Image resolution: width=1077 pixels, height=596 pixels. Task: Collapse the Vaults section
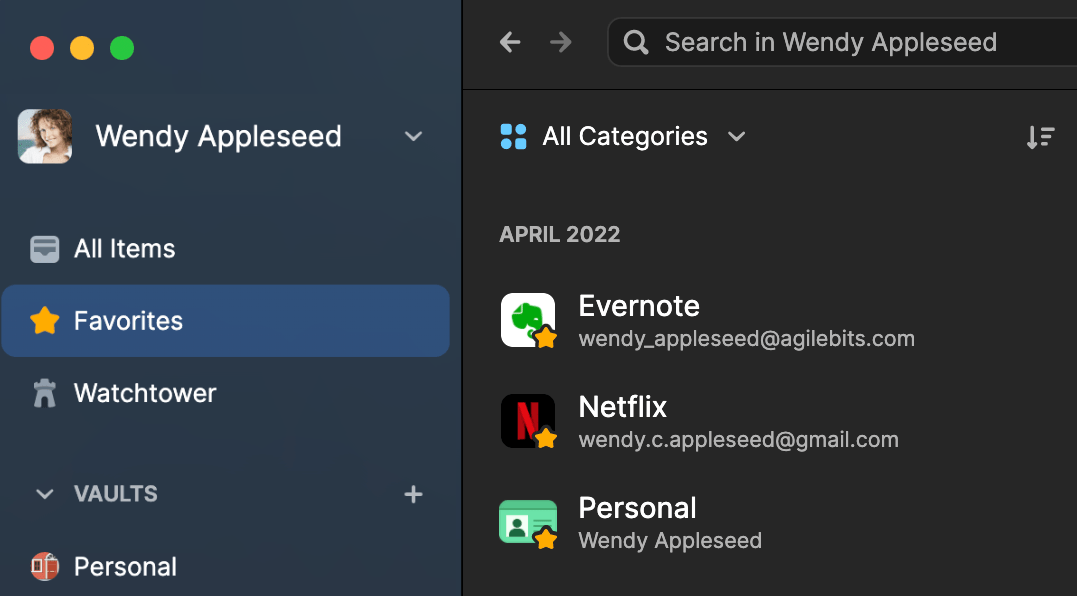point(44,493)
